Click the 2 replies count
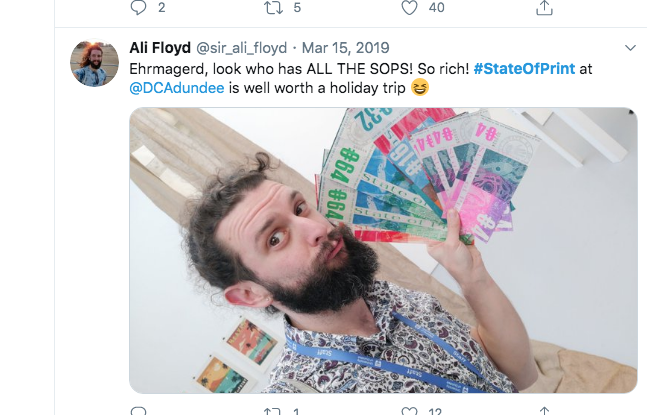 162,8
